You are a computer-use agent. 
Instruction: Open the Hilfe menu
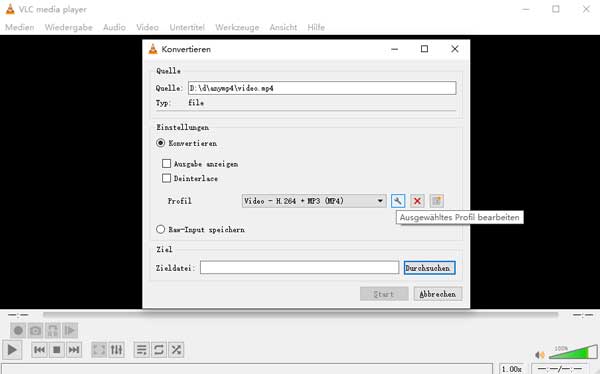click(x=316, y=28)
